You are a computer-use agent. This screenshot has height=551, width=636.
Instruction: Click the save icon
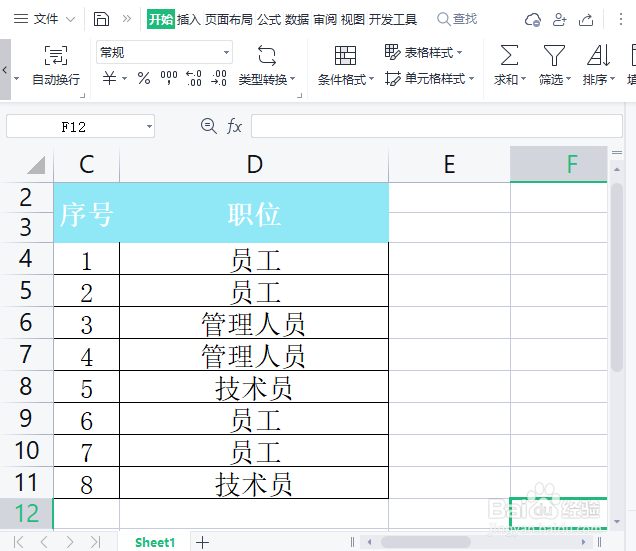click(101, 19)
